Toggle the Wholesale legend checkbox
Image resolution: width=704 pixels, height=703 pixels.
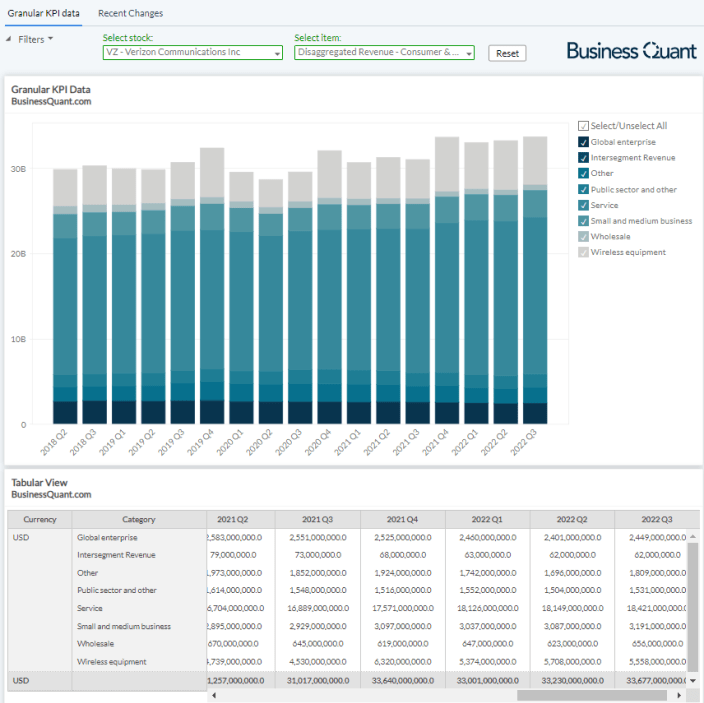584,236
